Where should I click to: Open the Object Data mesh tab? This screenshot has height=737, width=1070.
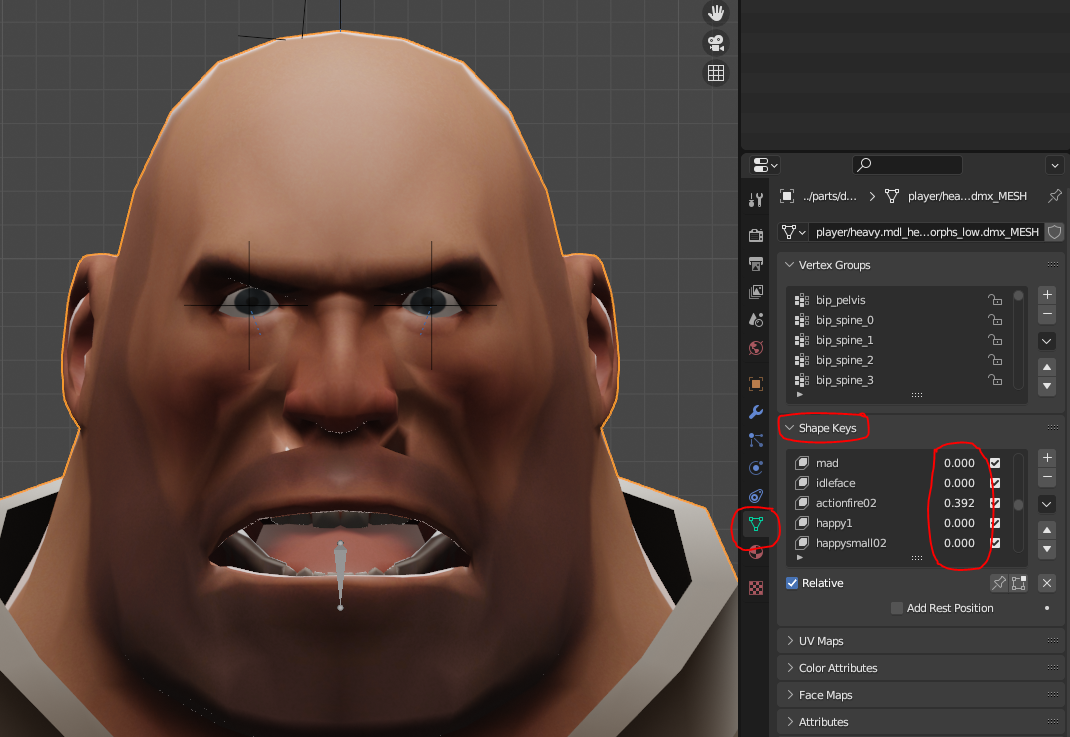755,524
